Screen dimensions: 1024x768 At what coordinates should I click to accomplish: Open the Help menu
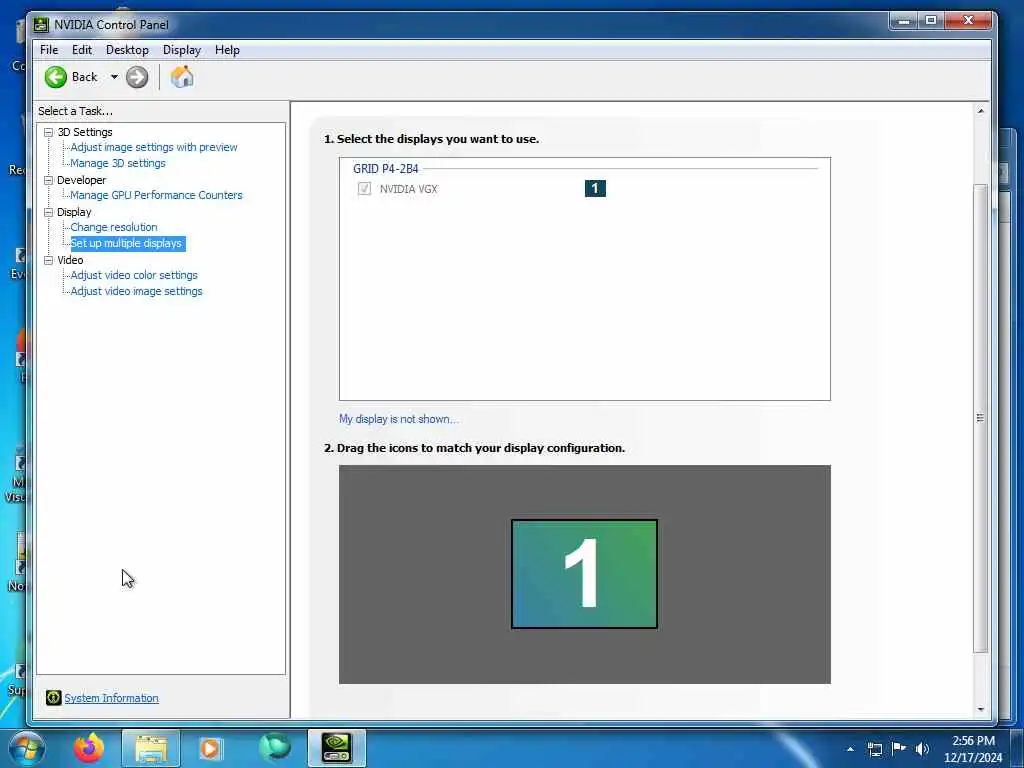pyautogui.click(x=227, y=50)
